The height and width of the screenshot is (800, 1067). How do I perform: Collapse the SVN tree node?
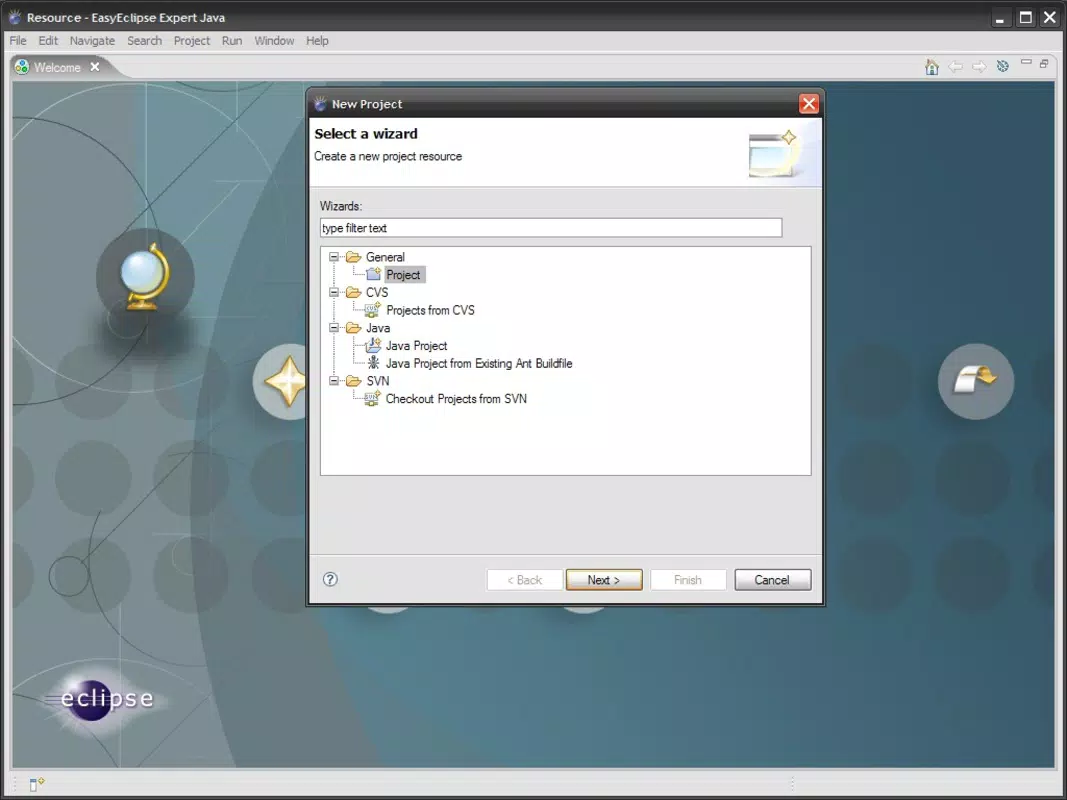pyautogui.click(x=333, y=381)
